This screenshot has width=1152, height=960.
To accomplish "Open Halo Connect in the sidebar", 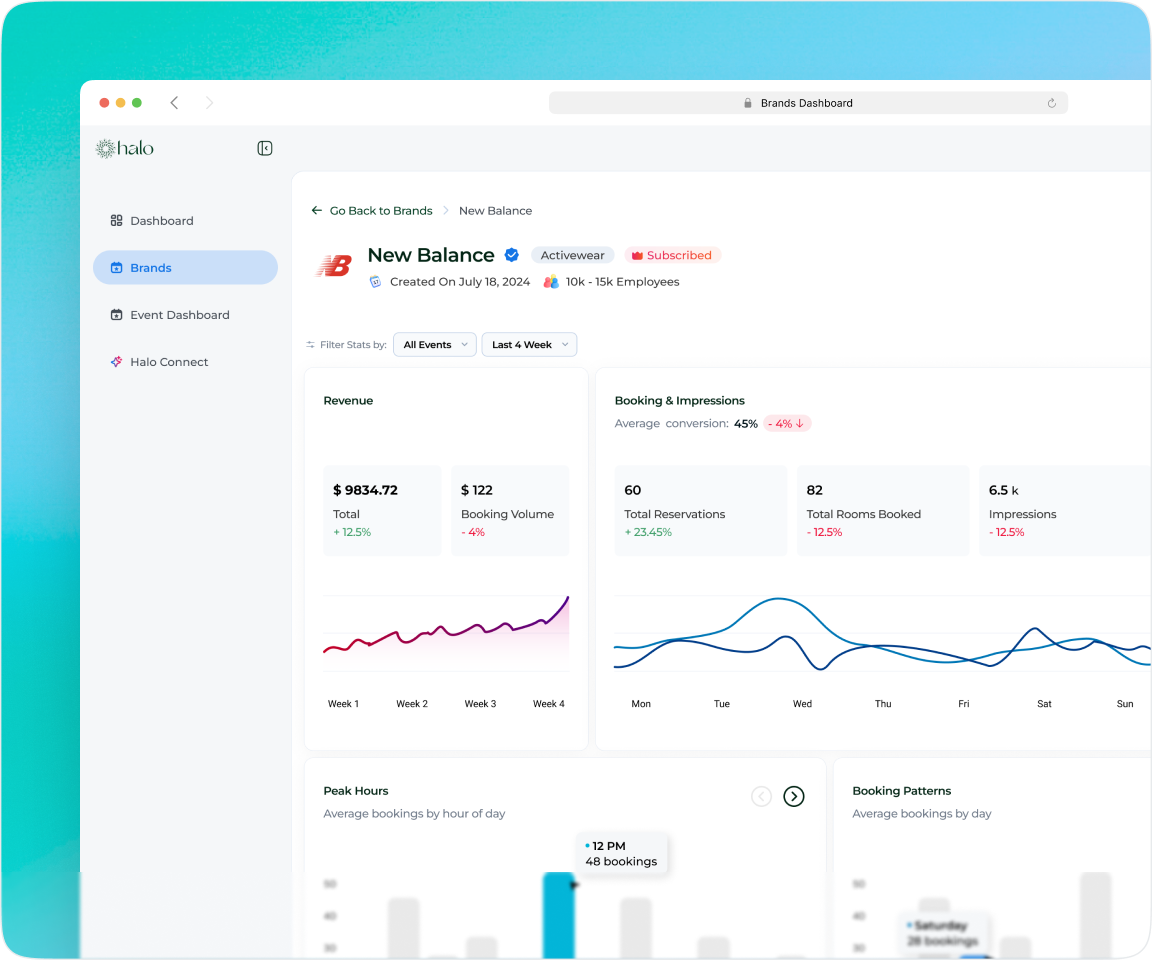I will pos(185,361).
